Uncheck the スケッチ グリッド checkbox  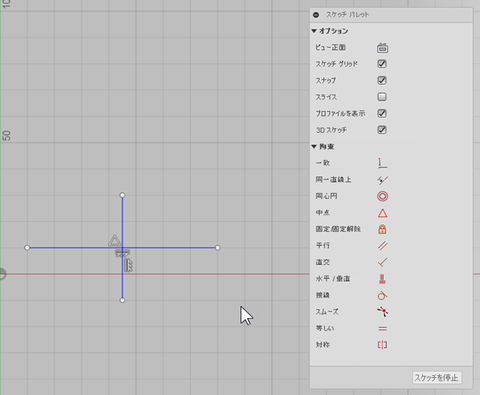382,64
